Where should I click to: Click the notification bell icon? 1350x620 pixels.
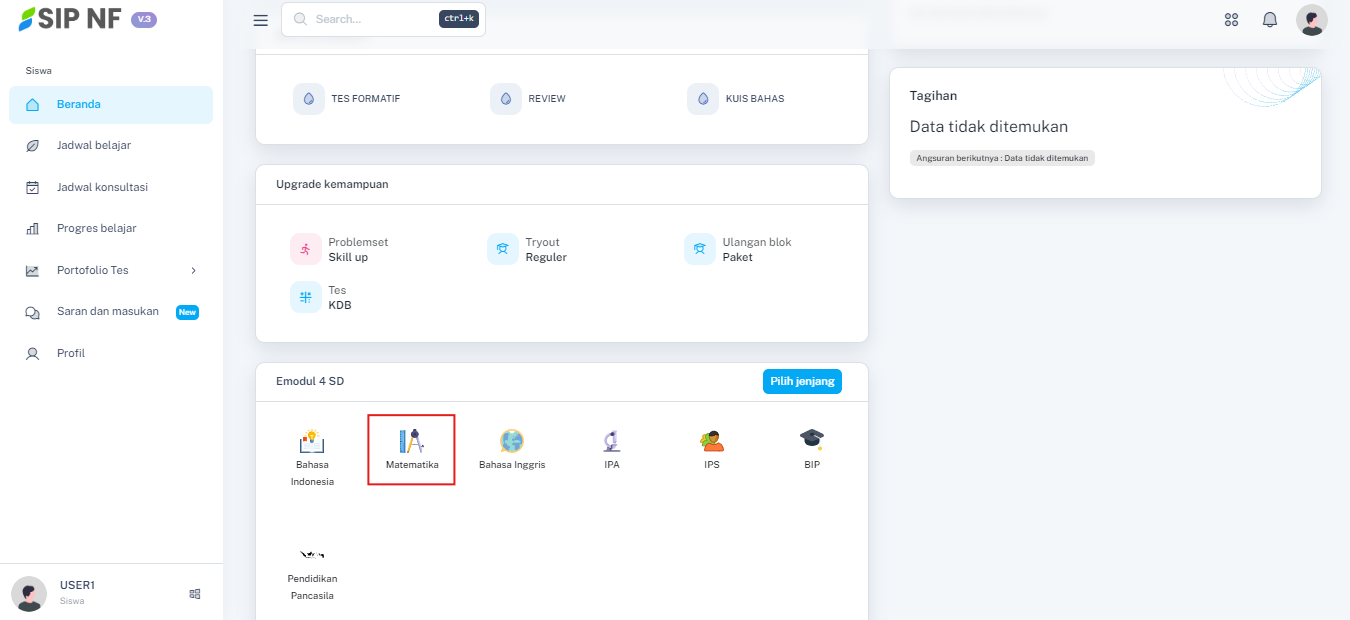pos(1270,20)
